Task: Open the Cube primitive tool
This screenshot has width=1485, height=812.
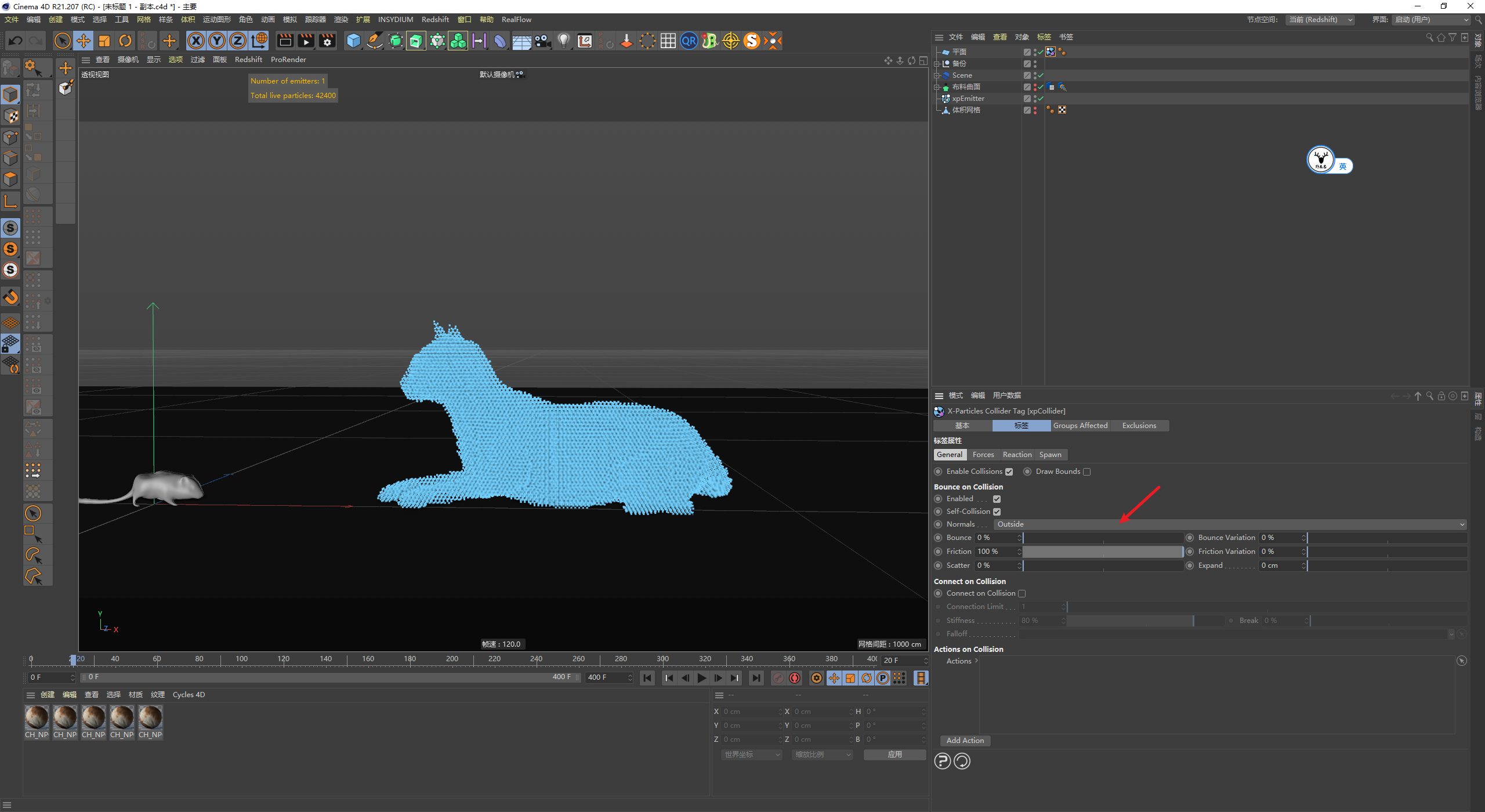Action: click(x=353, y=41)
